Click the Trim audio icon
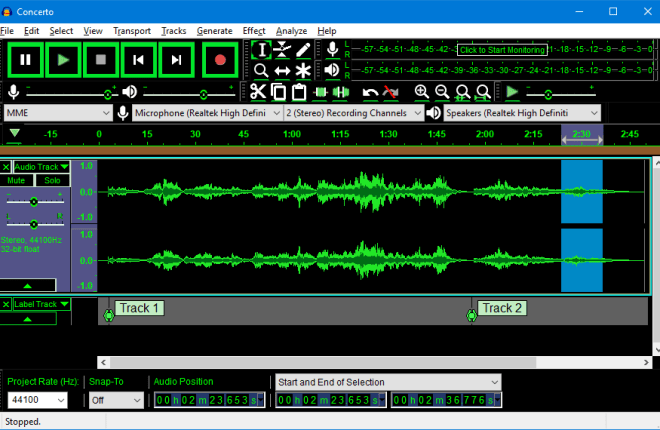The image size is (660, 430). [320, 92]
